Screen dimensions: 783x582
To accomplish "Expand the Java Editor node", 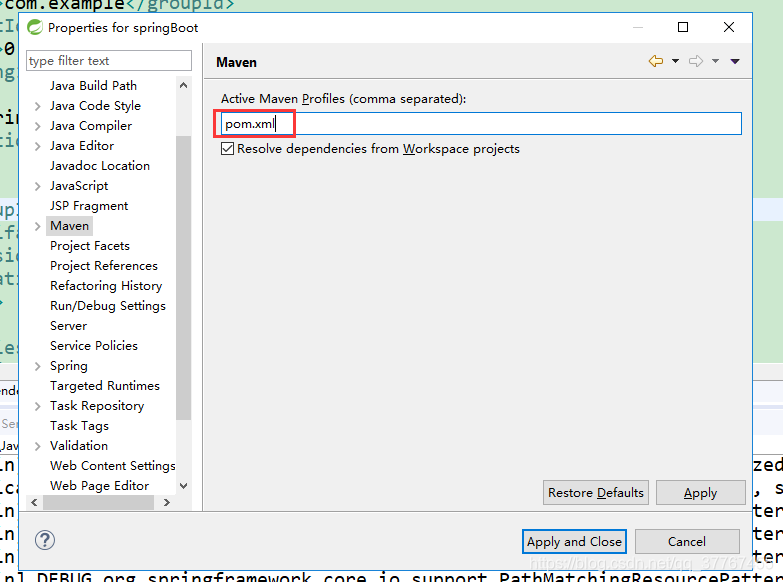I will pos(37,146).
